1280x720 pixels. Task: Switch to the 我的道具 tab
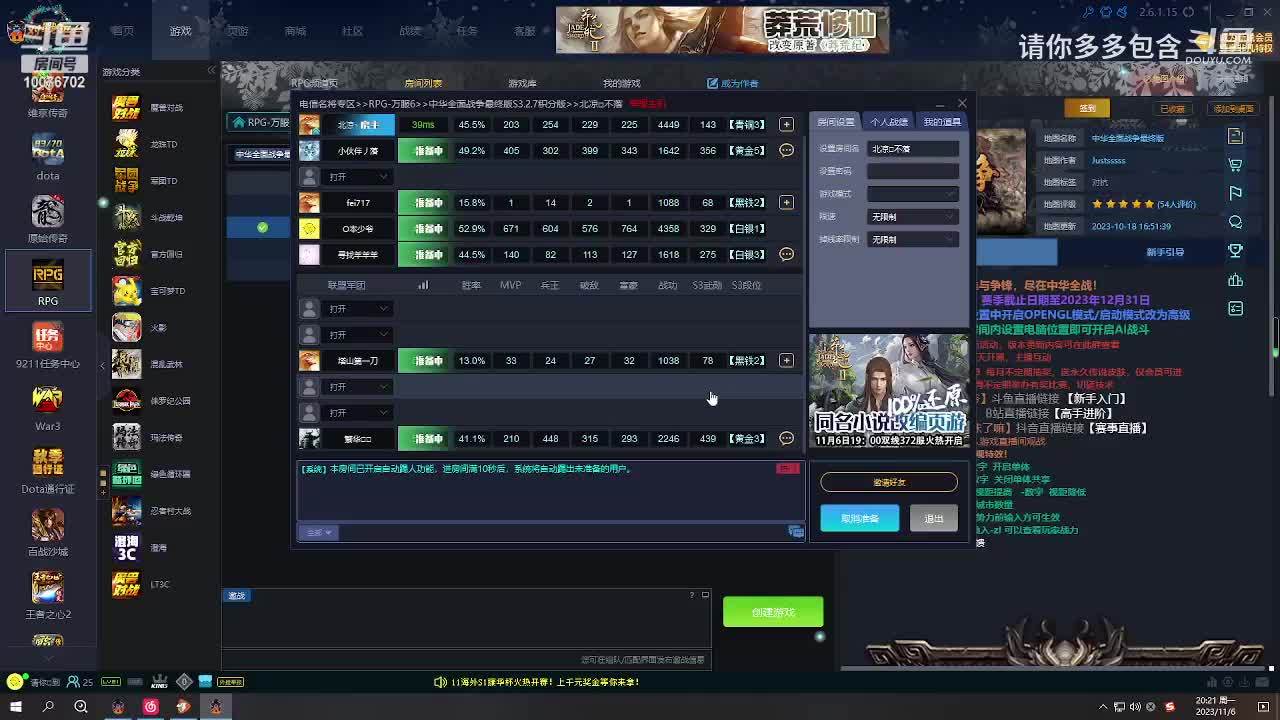coord(941,122)
